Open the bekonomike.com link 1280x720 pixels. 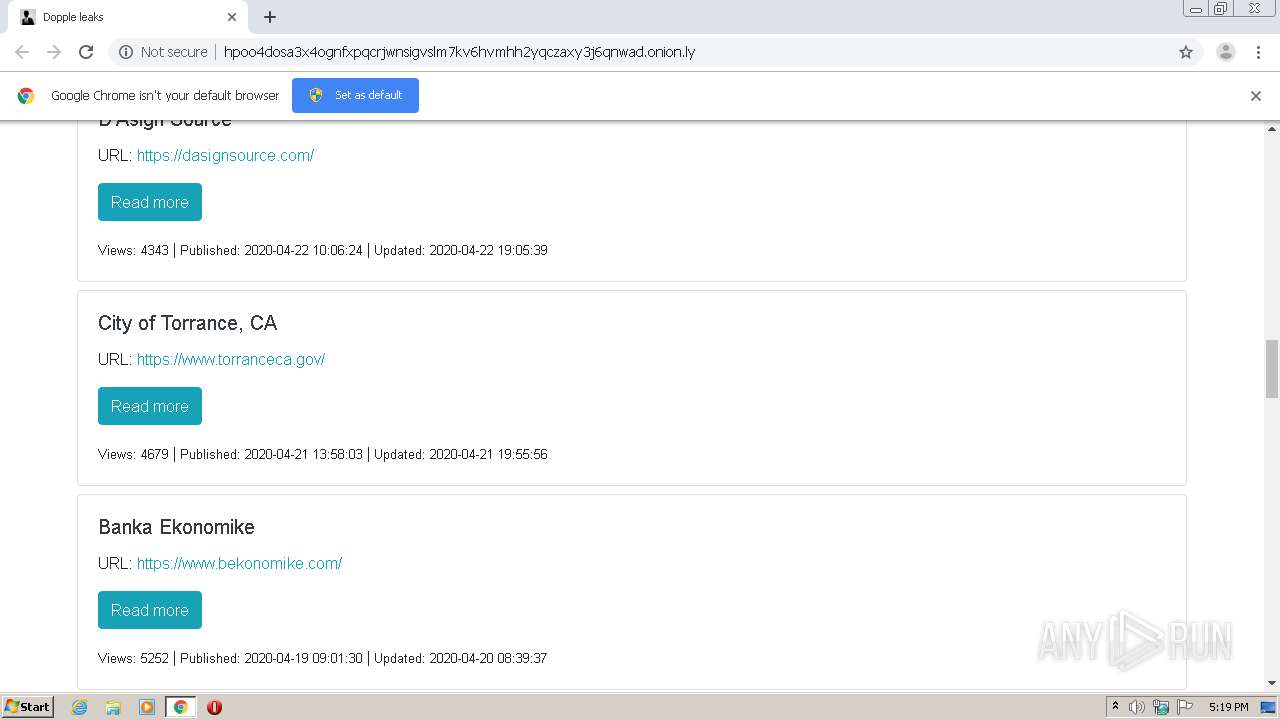(x=239, y=563)
